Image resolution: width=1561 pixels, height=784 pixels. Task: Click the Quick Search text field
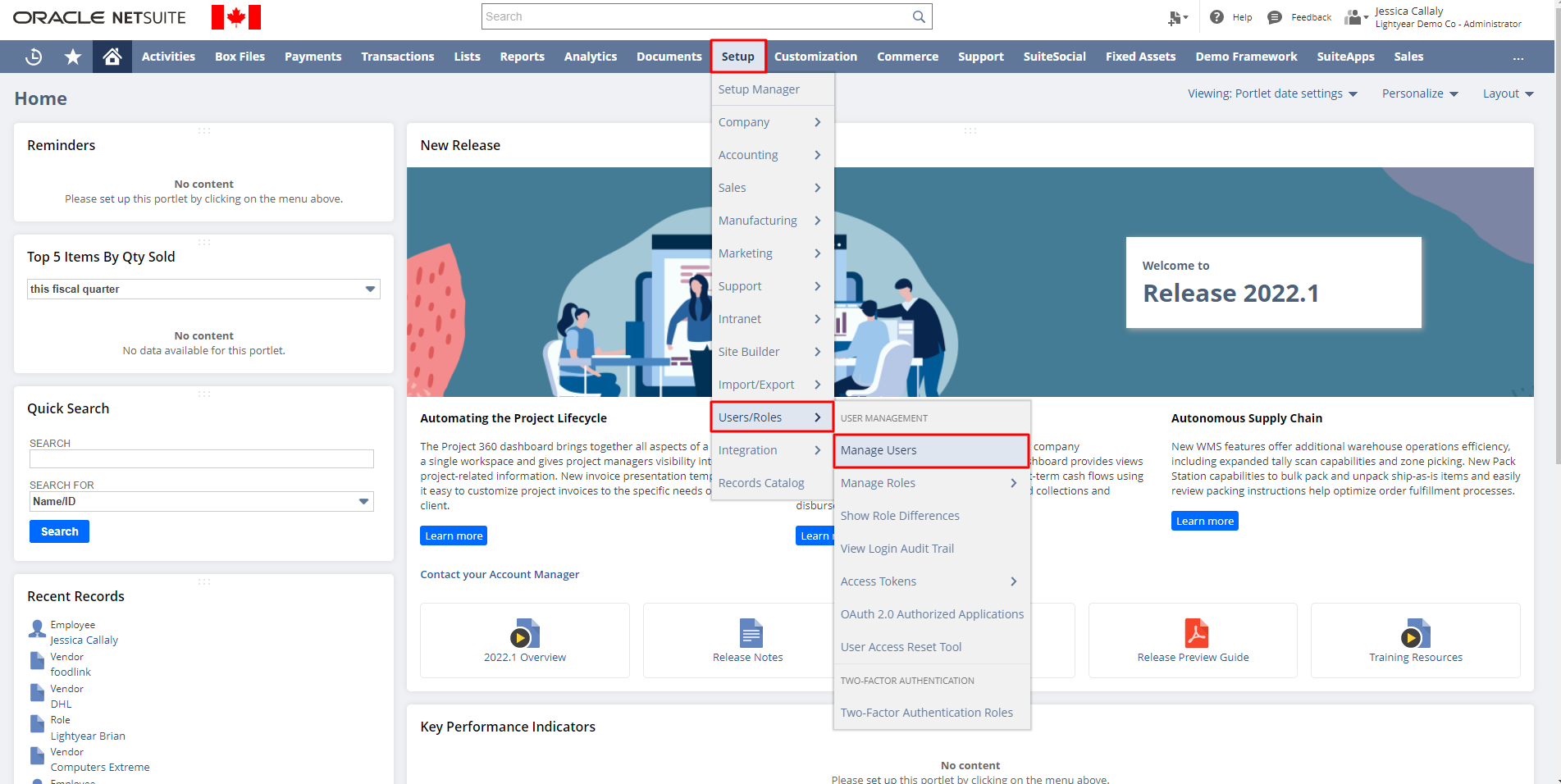pyautogui.click(x=202, y=458)
